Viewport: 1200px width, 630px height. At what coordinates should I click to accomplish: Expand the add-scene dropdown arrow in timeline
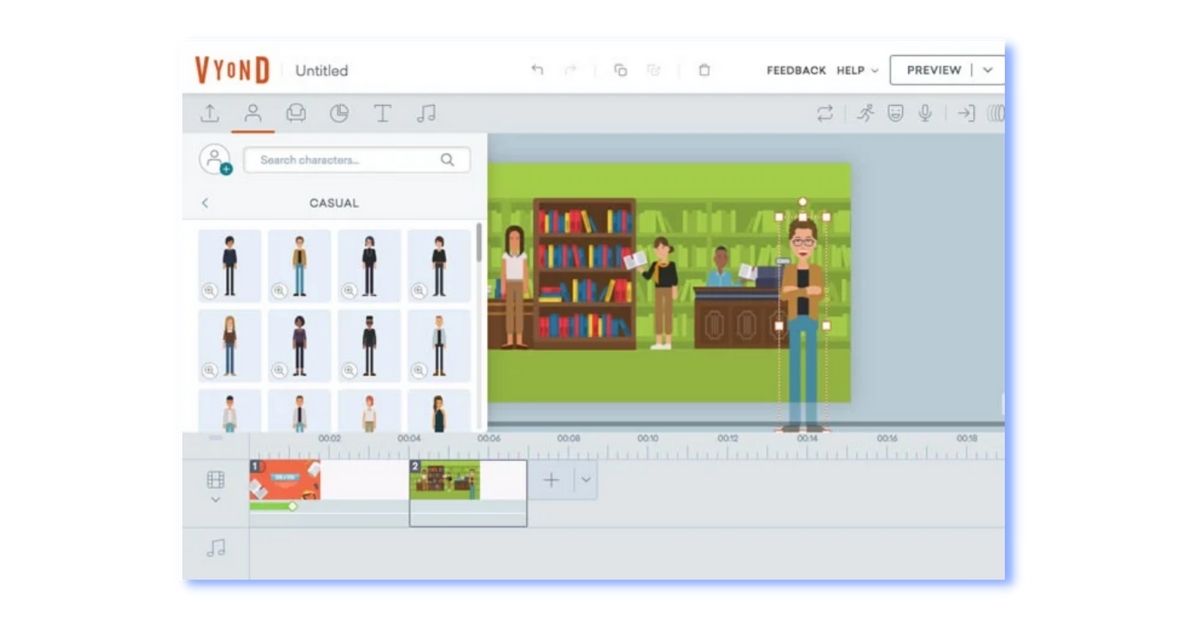586,480
